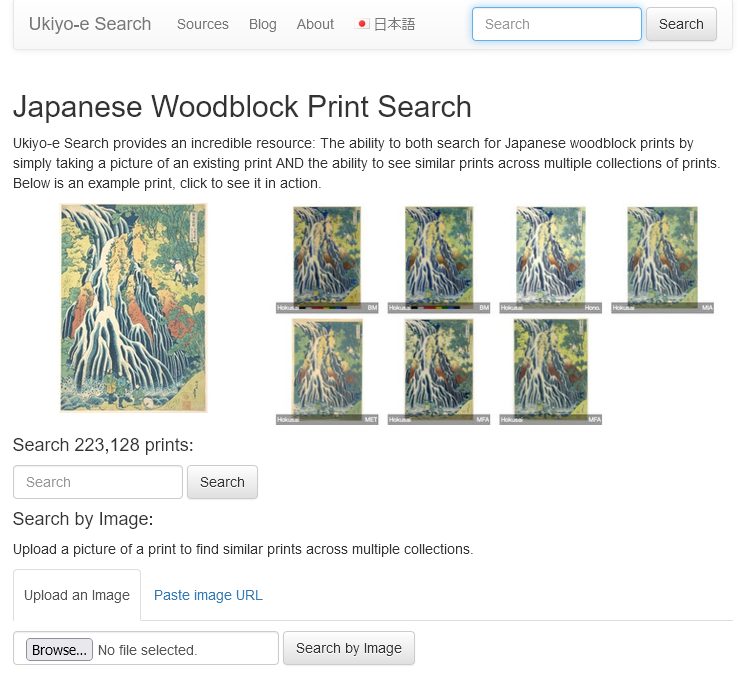Click Search button below 223,128 prints

coord(222,482)
